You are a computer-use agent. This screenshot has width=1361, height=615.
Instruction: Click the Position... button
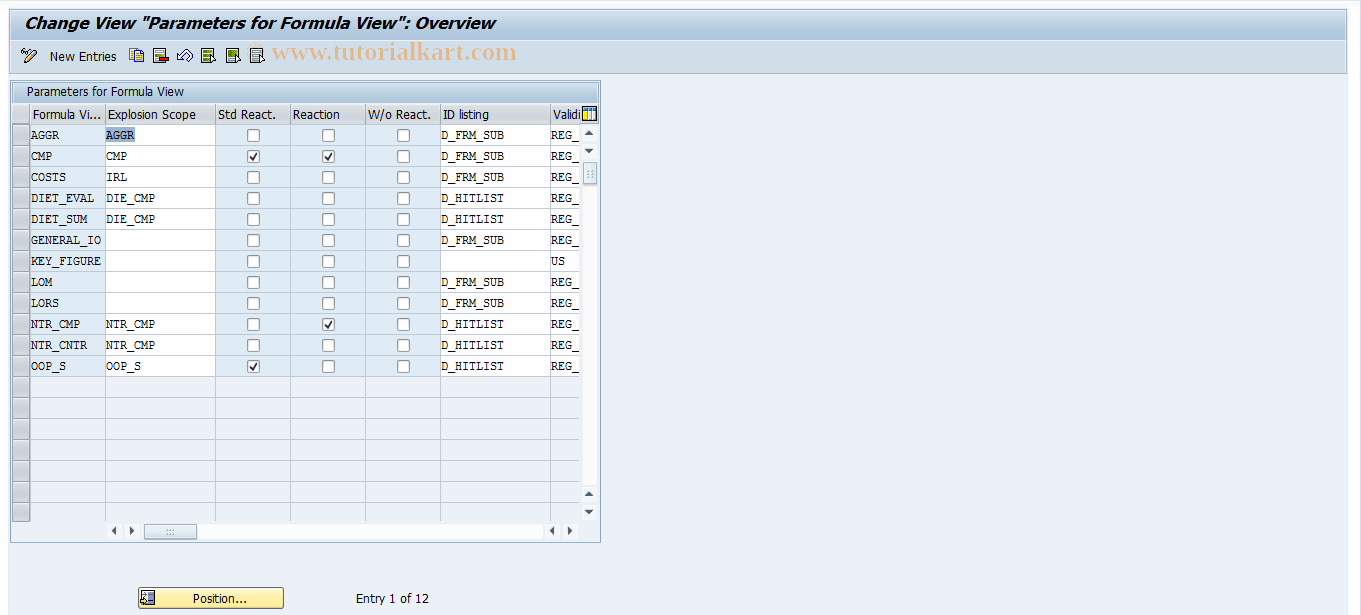[x=211, y=598]
